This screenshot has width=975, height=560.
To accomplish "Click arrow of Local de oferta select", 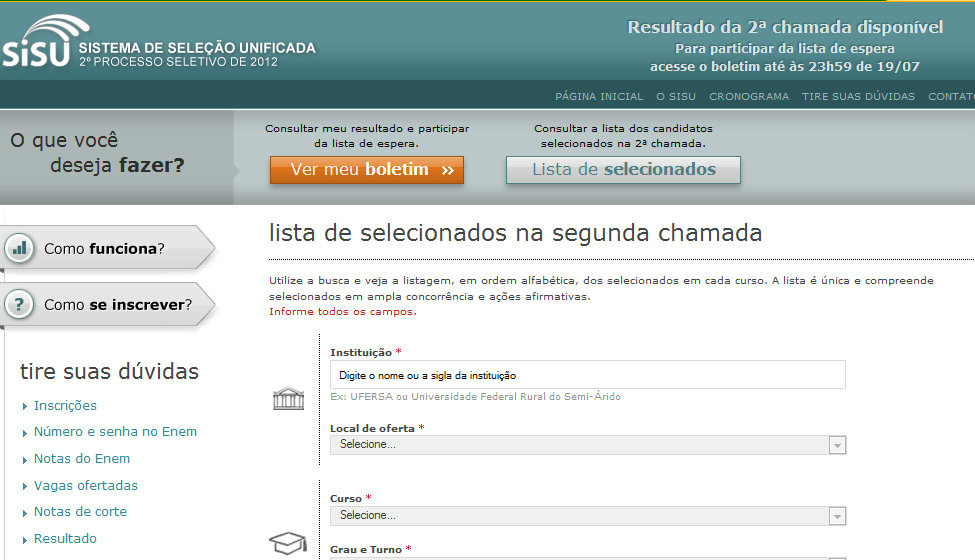I will [x=838, y=445].
